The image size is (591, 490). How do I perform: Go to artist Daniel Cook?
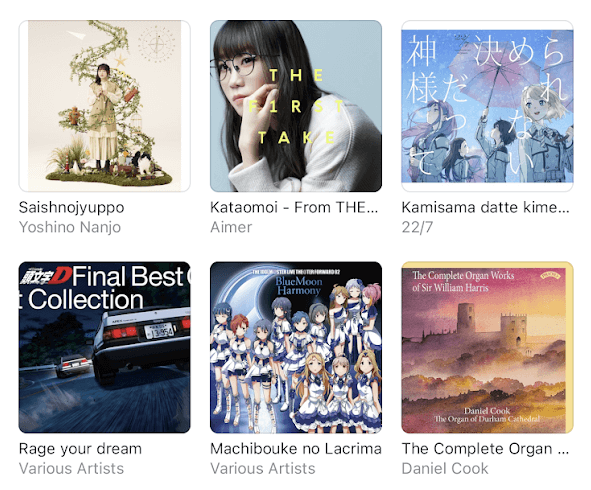[445, 469]
